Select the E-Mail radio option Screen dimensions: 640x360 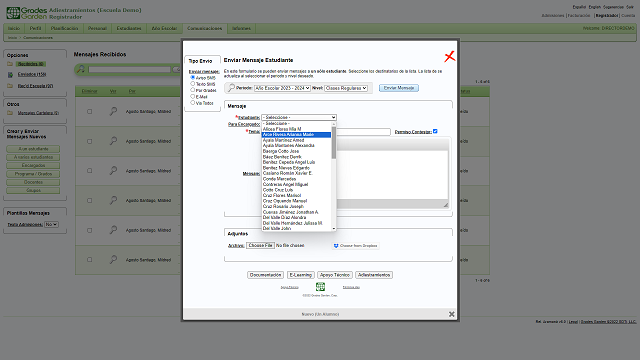point(193,96)
